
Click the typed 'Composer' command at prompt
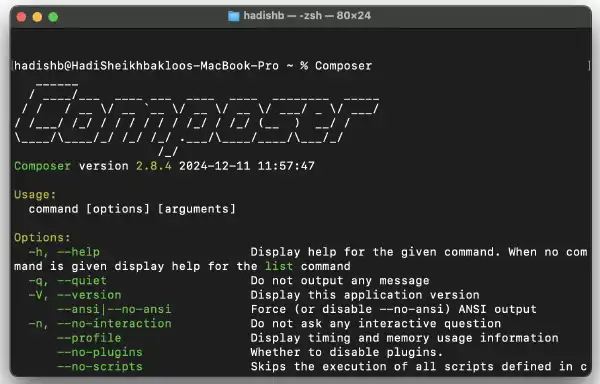[343, 66]
